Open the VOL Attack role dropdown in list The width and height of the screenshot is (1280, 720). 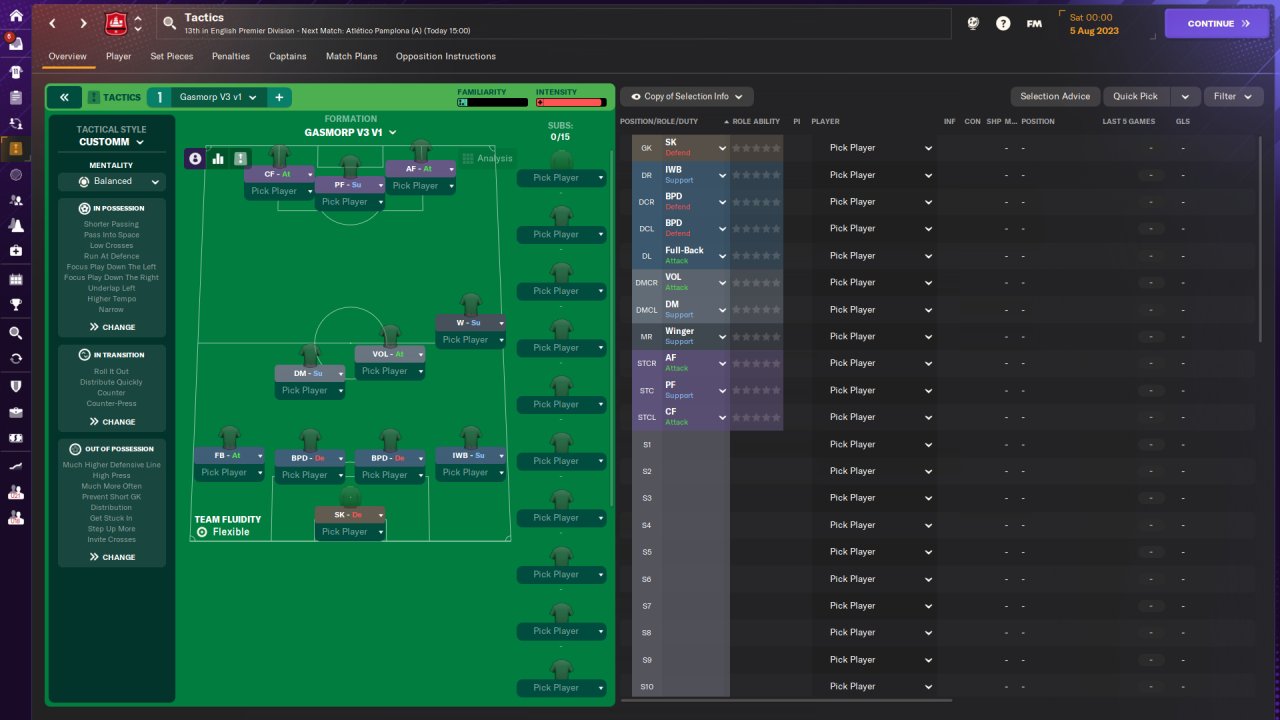click(x=696, y=282)
